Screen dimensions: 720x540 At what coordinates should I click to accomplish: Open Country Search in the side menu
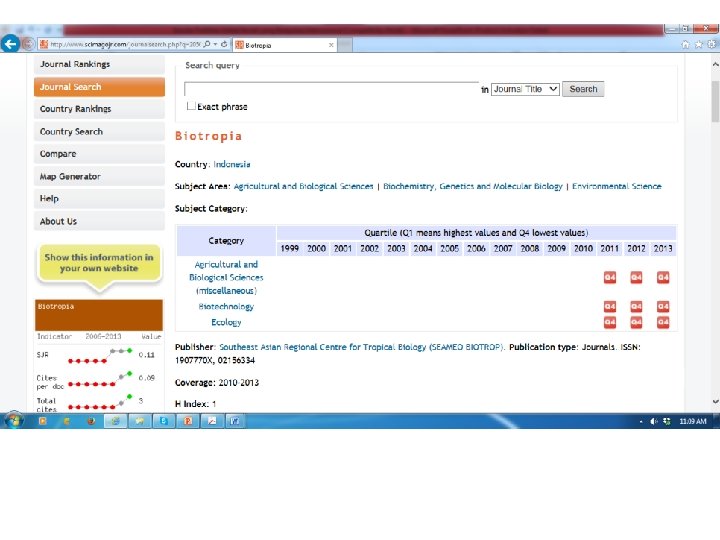tap(99, 131)
